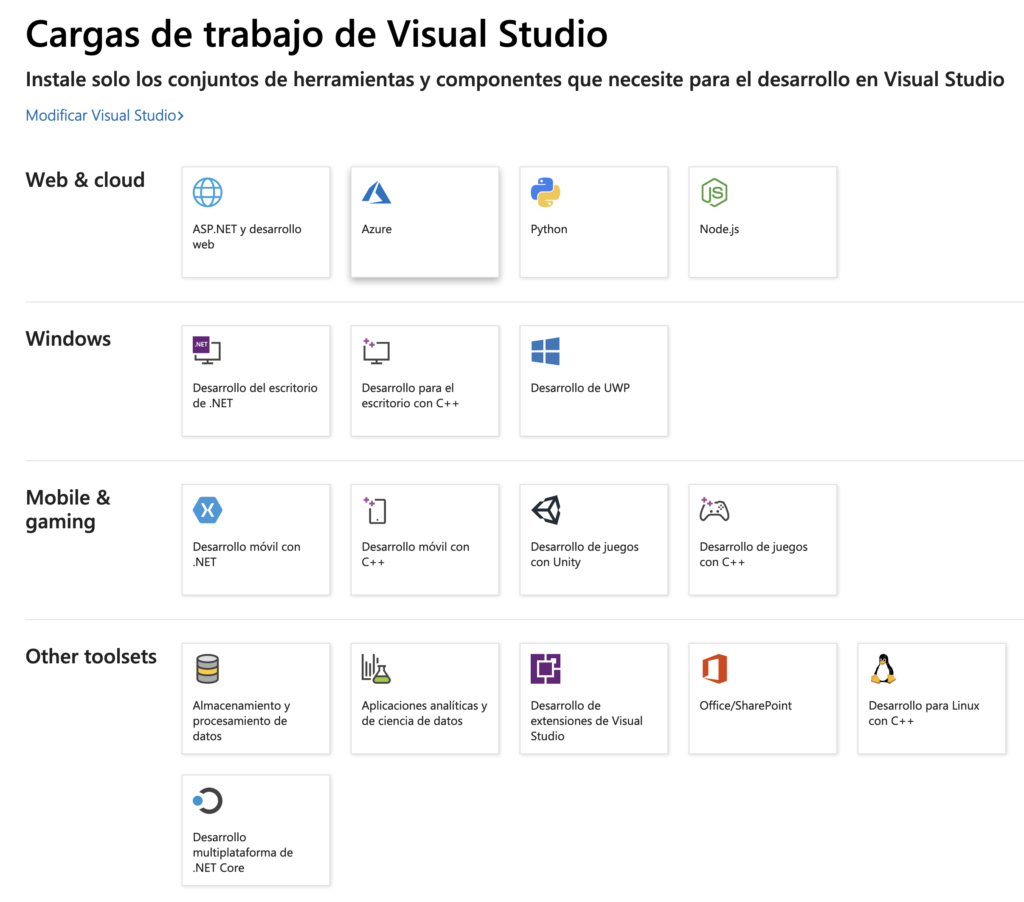Click the C++ desktop monitor icon
The width and height of the screenshot is (1024, 902).
point(376,351)
